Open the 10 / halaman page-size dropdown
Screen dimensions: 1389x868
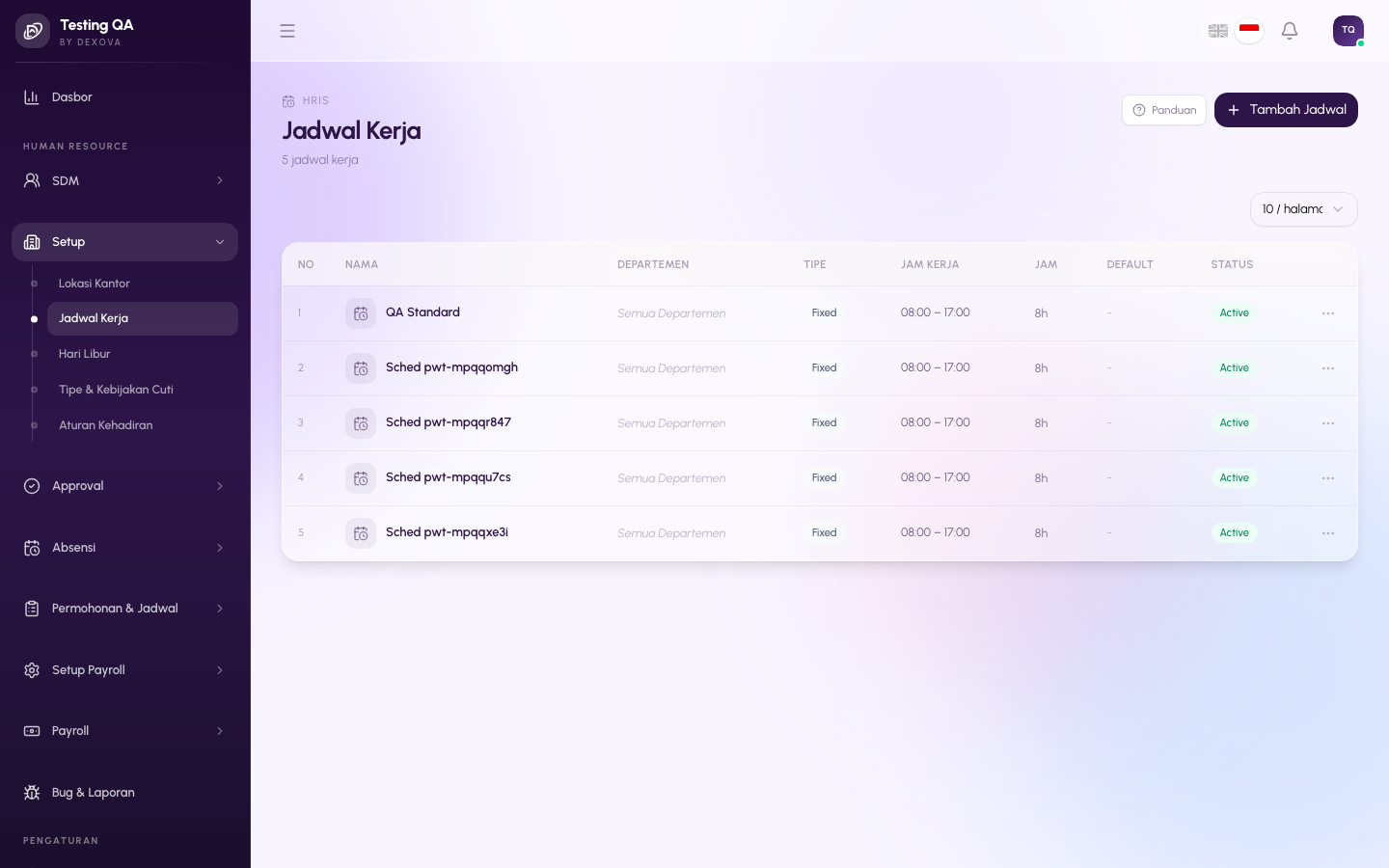(1303, 209)
